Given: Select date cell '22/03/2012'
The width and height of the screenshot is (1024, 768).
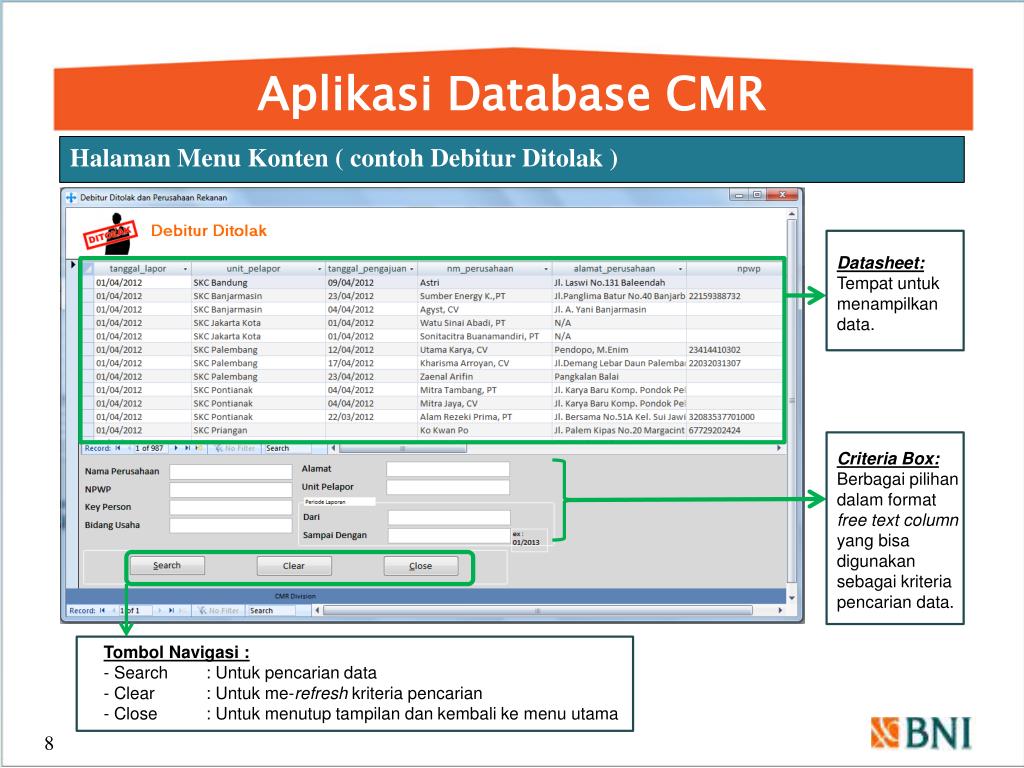Looking at the screenshot, I should pyautogui.click(x=372, y=417).
